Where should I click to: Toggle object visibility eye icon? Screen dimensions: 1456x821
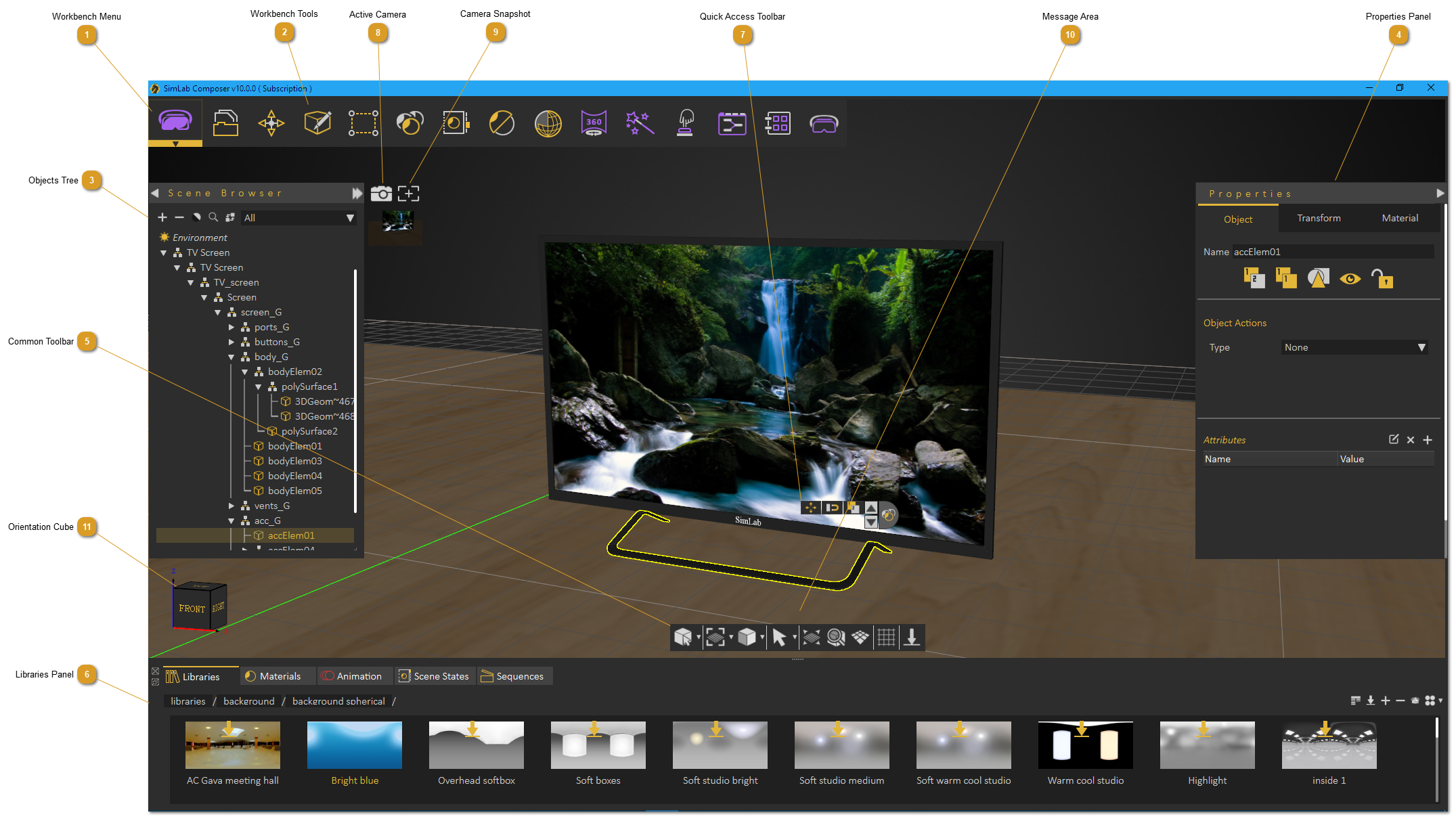(x=1350, y=279)
